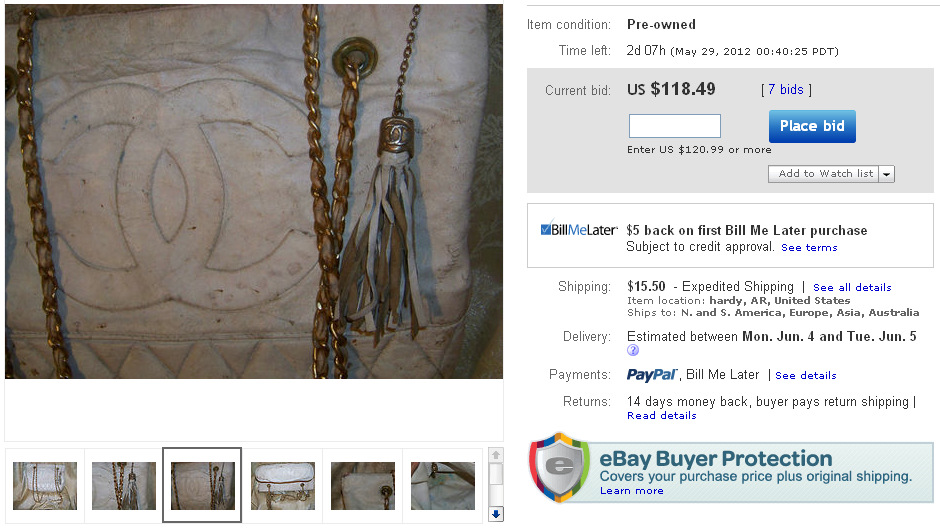940x531 pixels.
Task: Click Learn more about Buyer Protection
Action: click(x=632, y=491)
